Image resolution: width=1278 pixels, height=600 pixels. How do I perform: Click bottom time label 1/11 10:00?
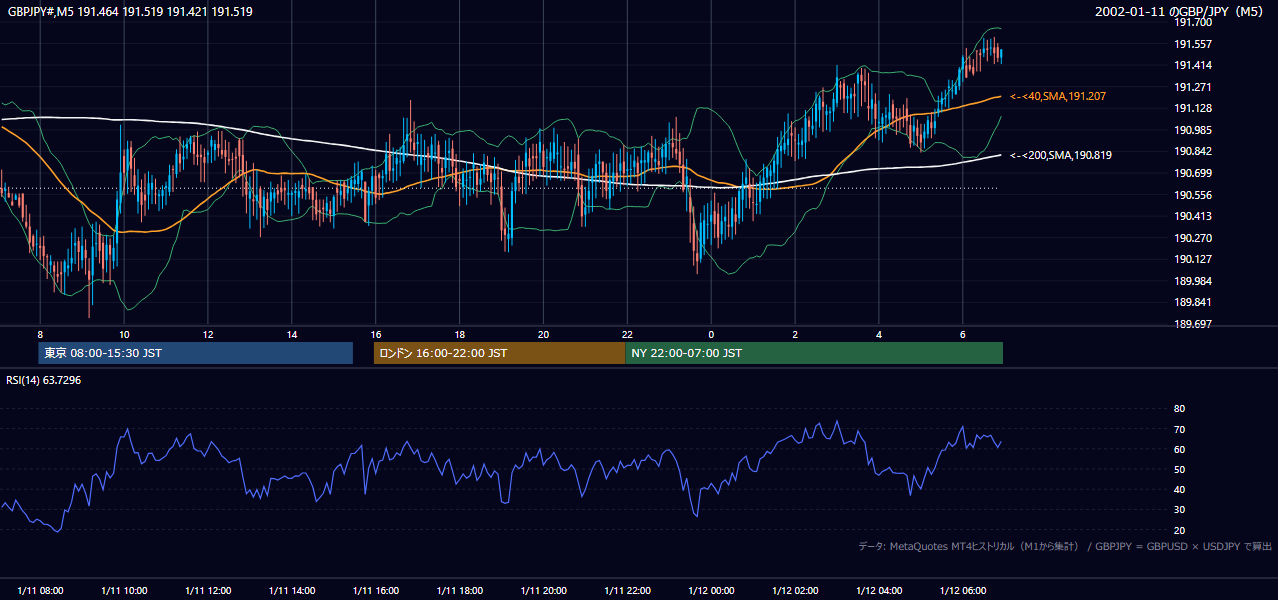coord(124,591)
